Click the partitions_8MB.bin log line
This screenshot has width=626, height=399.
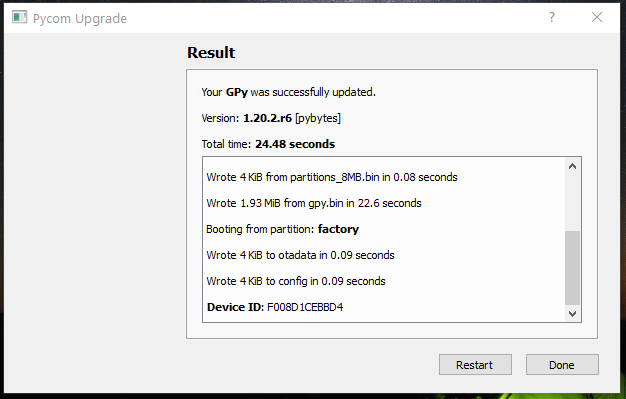[x=332, y=177]
